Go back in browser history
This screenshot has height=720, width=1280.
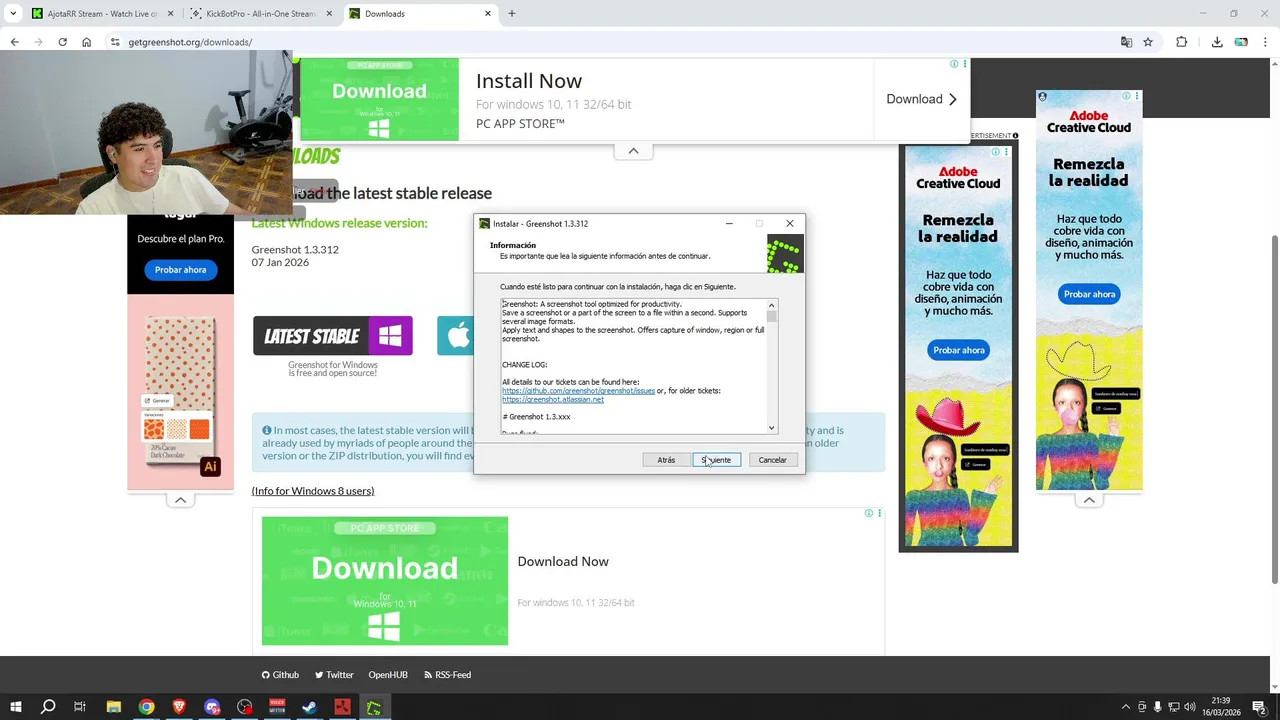point(14,42)
